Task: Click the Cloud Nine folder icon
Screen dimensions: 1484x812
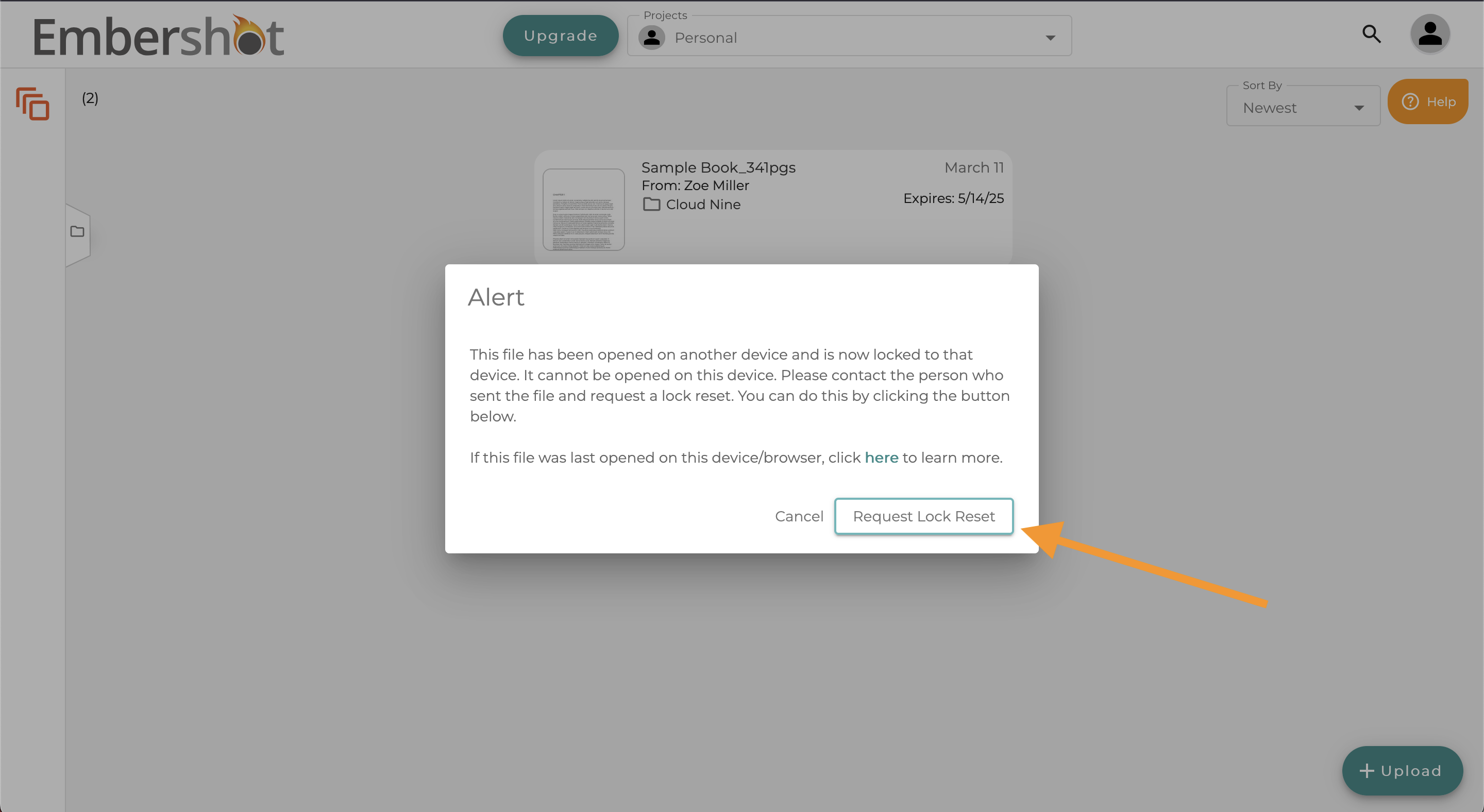Action: click(651, 205)
